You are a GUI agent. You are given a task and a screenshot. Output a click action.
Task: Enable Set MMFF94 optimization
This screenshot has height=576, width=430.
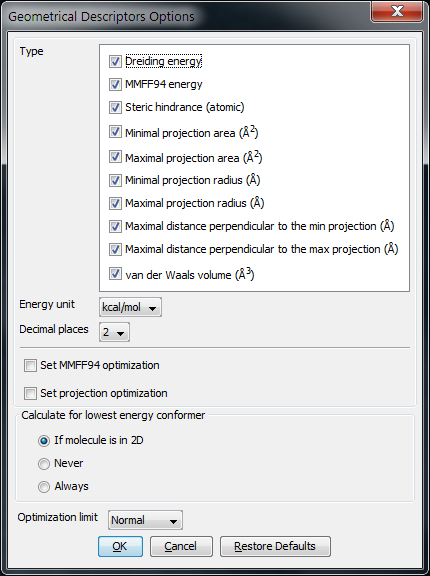(x=30, y=366)
